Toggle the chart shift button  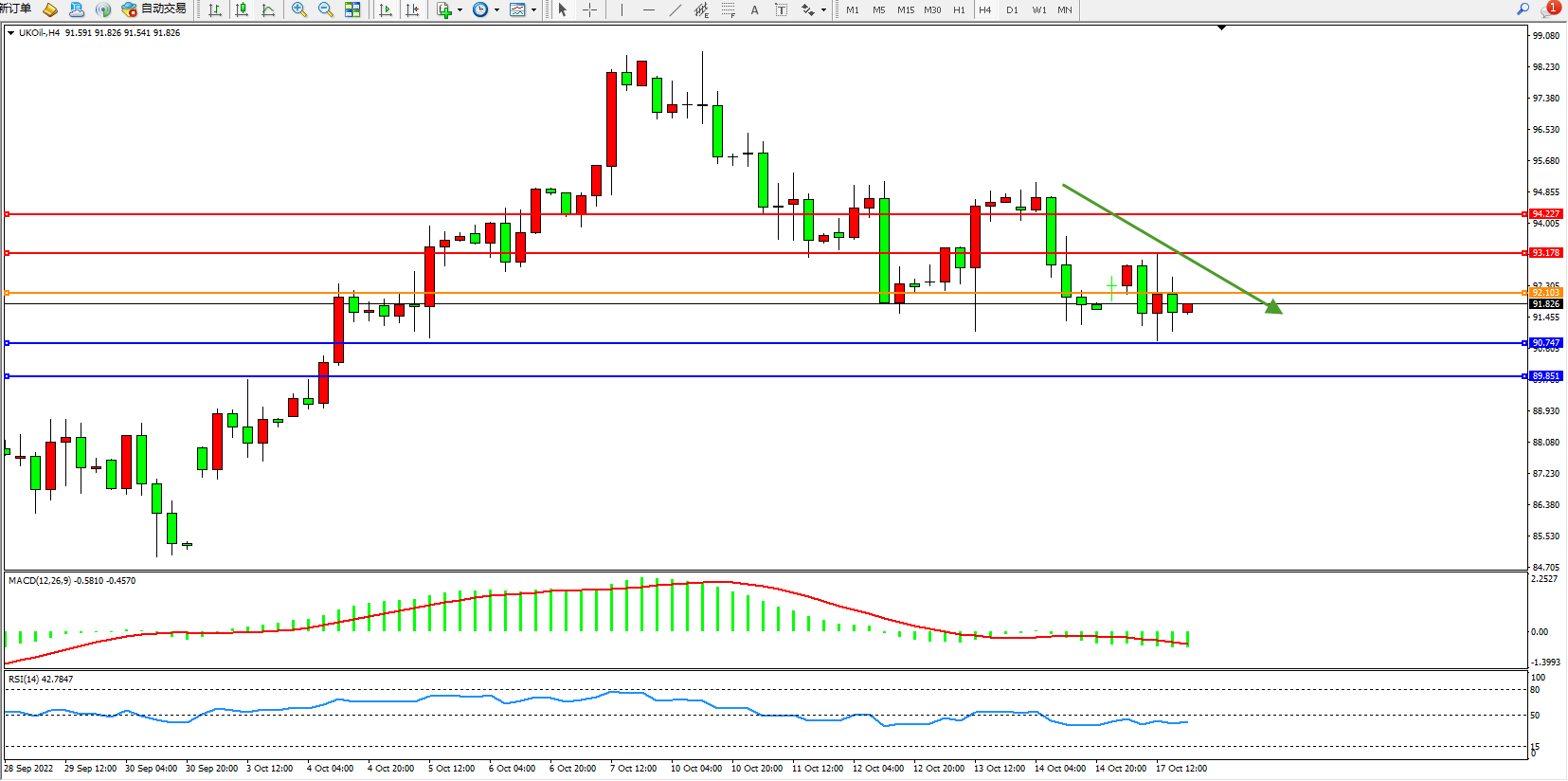tap(412, 9)
